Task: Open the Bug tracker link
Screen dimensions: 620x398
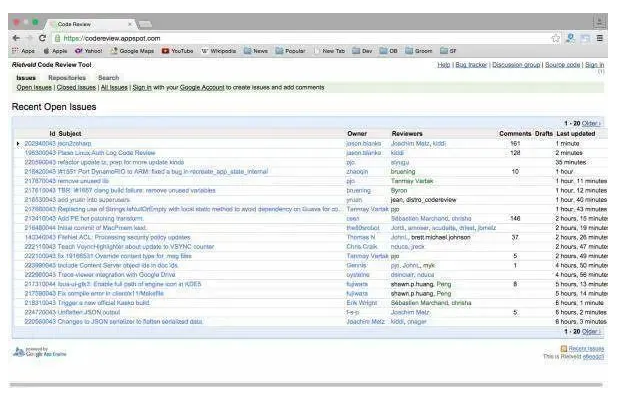Action: [471, 65]
